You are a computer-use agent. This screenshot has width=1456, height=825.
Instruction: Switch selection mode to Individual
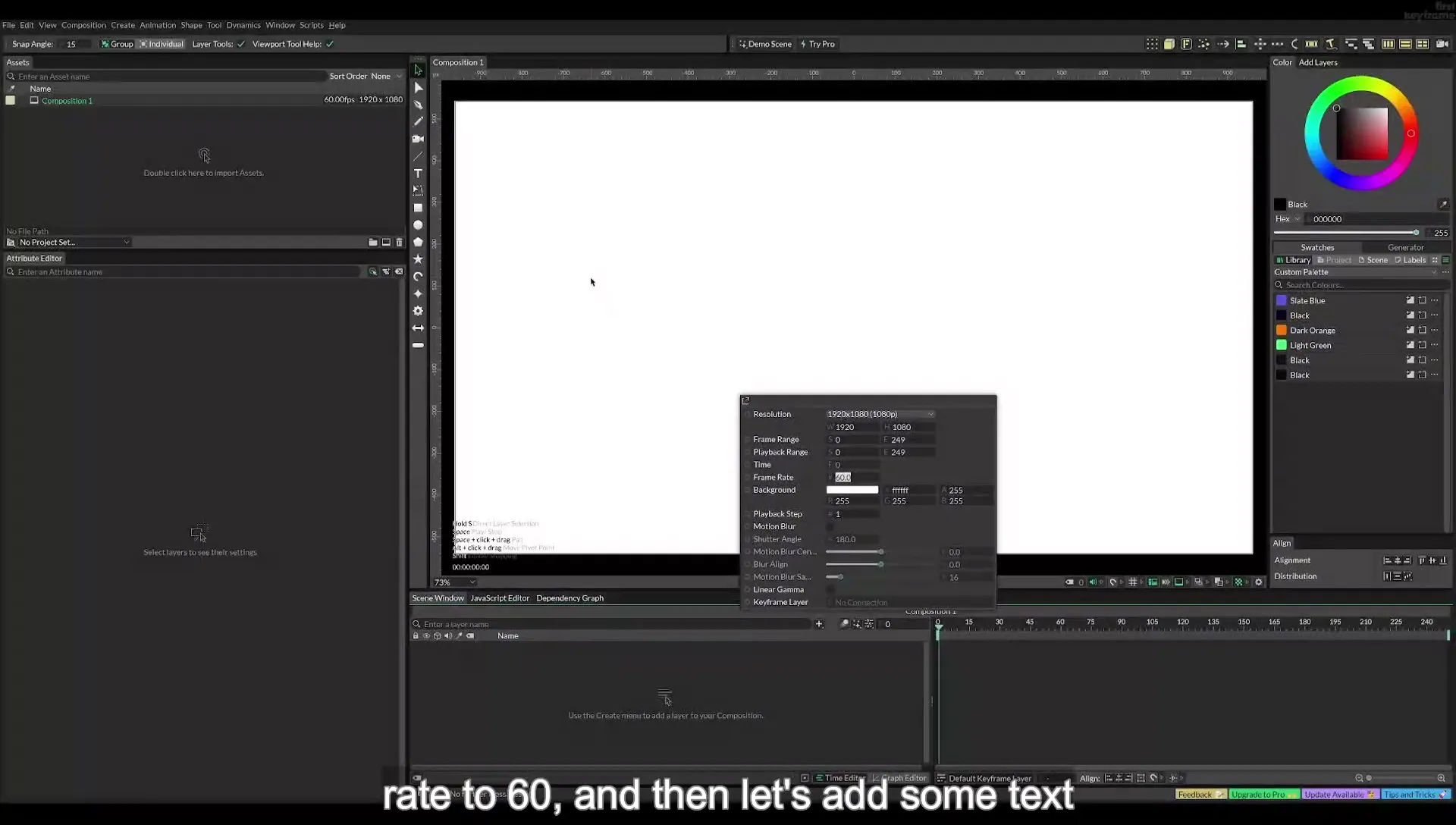[x=162, y=44]
